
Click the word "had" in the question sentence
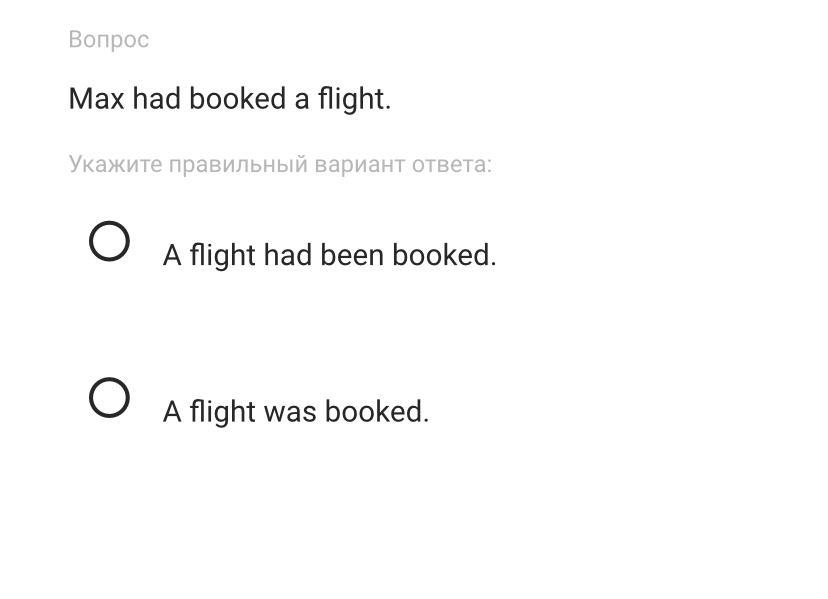157,99
